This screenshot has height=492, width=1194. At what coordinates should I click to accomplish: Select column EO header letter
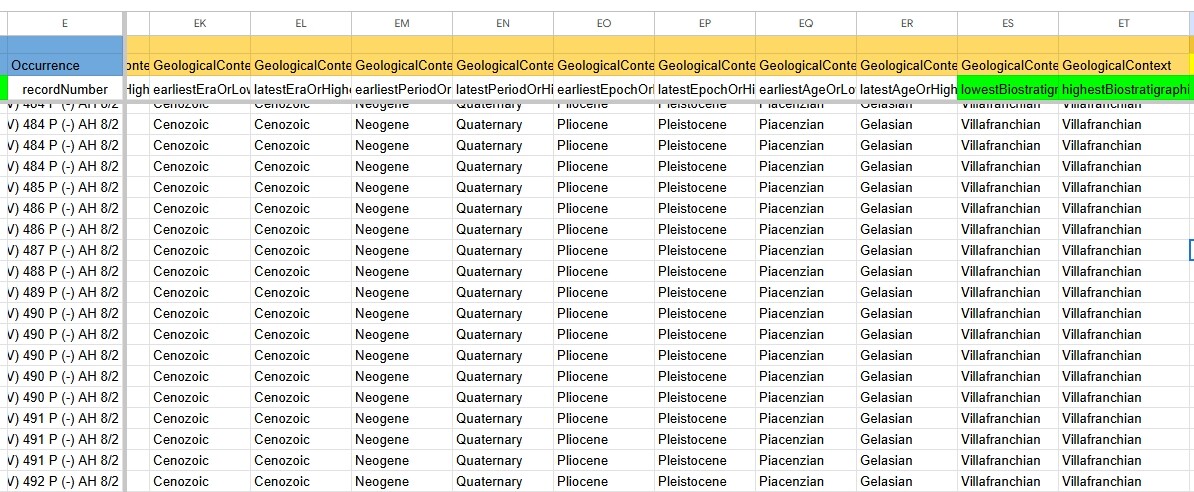click(x=604, y=22)
